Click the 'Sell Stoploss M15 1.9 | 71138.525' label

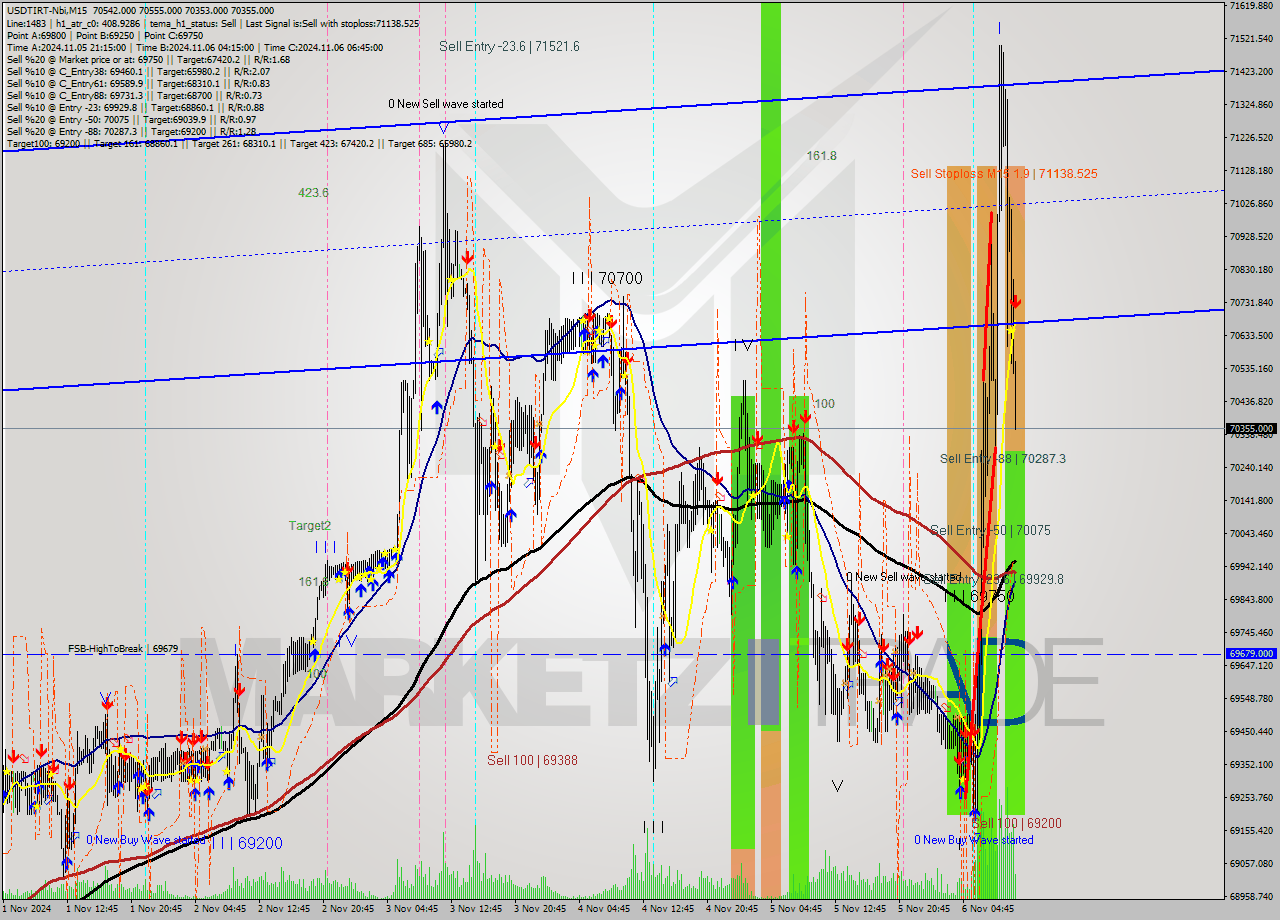point(1004,174)
